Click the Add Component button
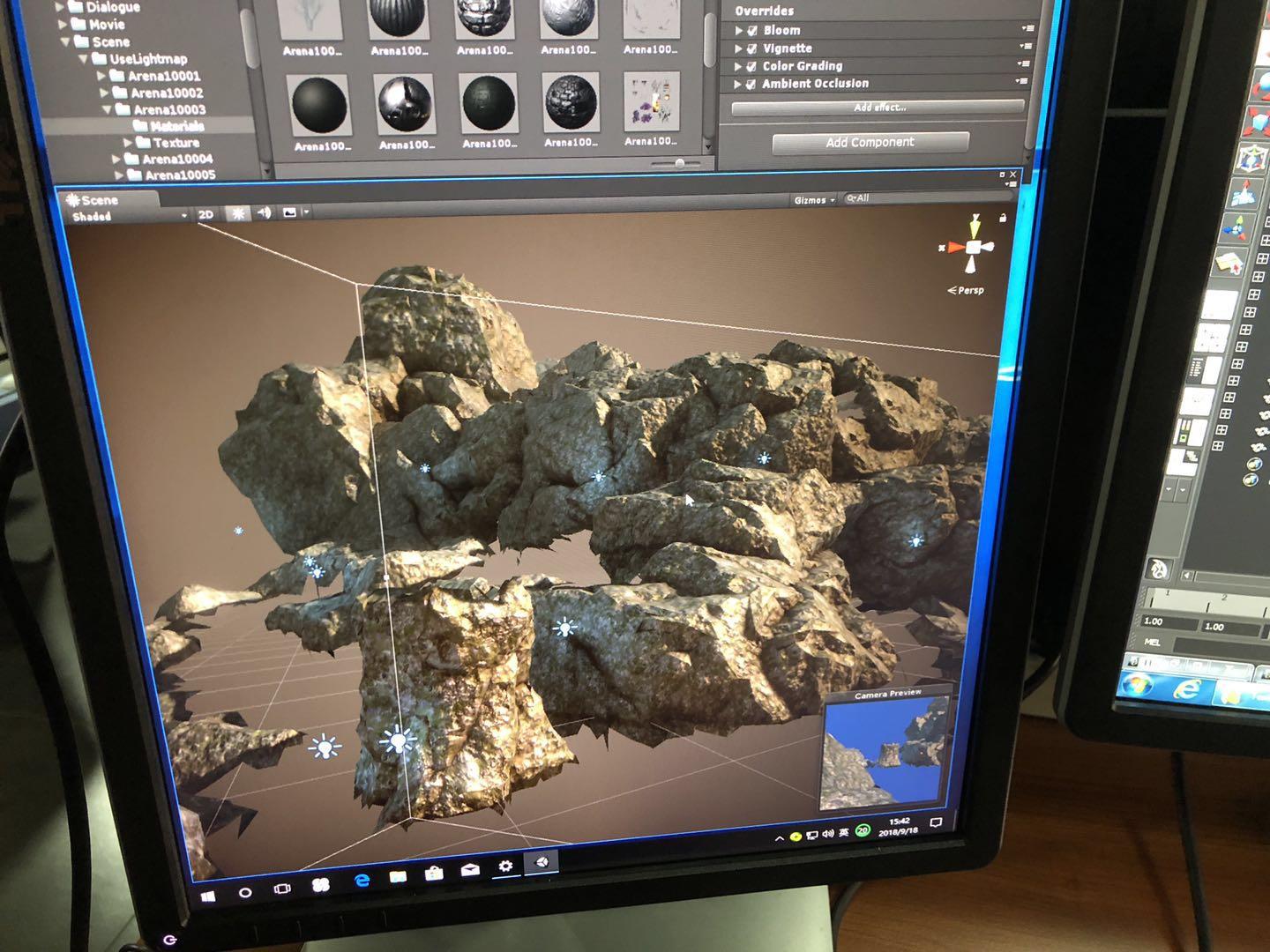1270x952 pixels. coord(870,143)
